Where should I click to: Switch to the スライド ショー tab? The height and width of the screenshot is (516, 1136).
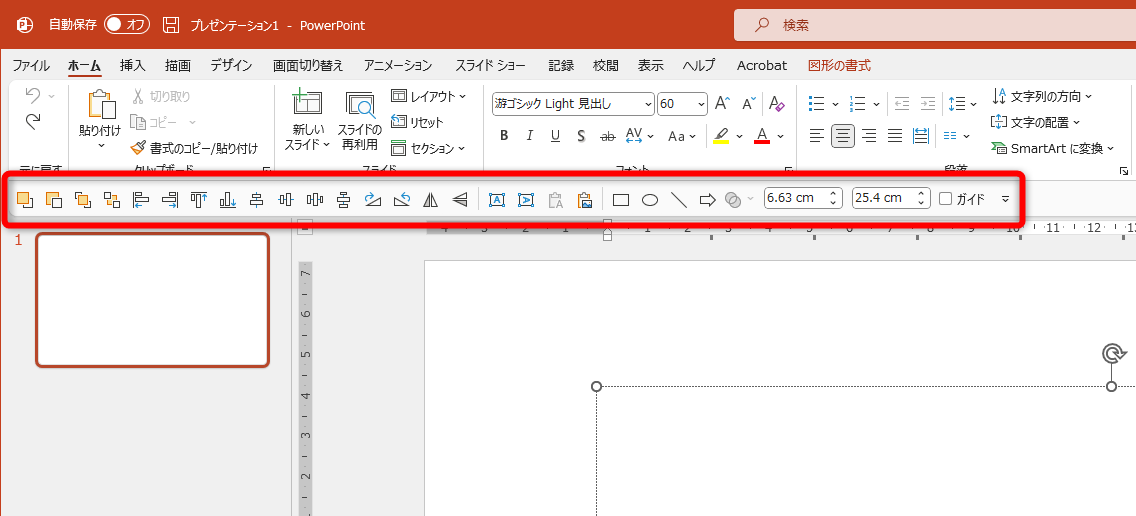490,66
